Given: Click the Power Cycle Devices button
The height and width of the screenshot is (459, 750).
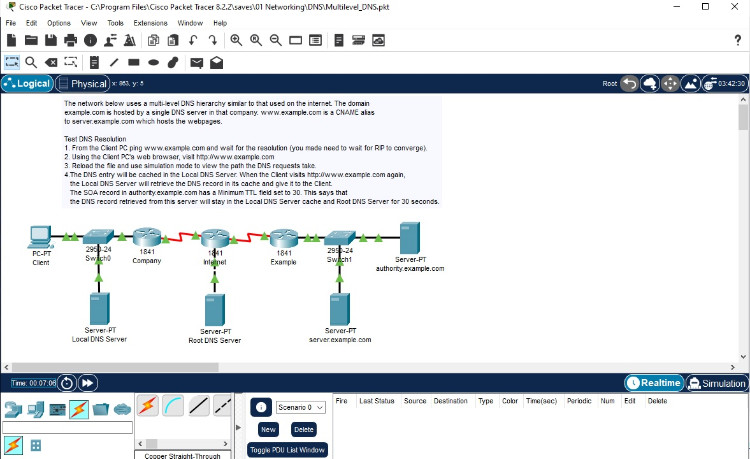Looking at the screenshot, I should [67, 382].
